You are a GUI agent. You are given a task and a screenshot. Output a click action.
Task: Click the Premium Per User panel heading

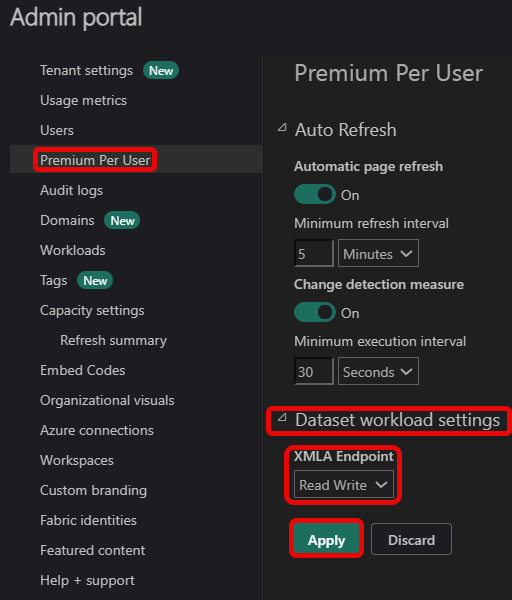[x=389, y=73]
